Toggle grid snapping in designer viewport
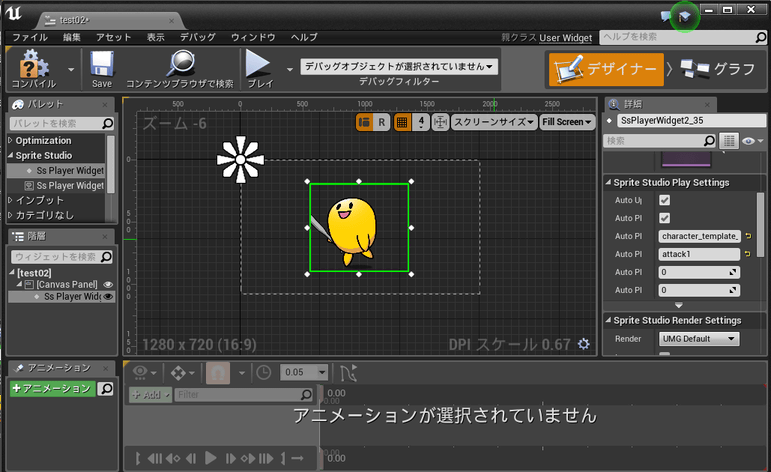 402,122
